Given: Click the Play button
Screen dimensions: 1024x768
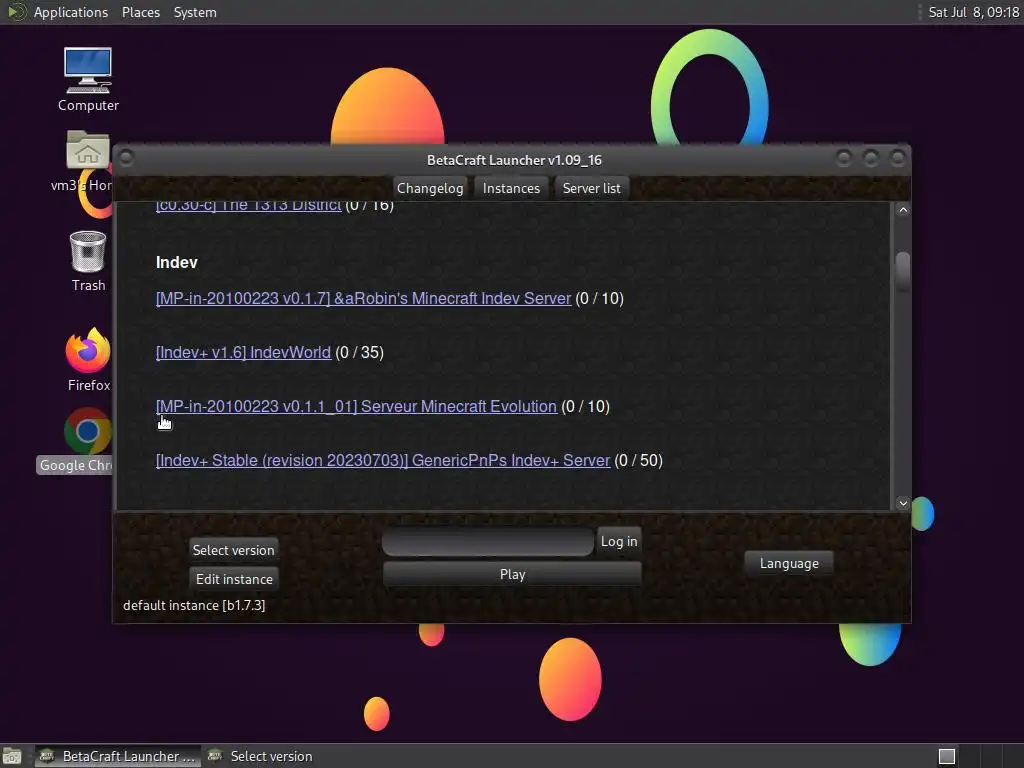Looking at the screenshot, I should tap(513, 575).
